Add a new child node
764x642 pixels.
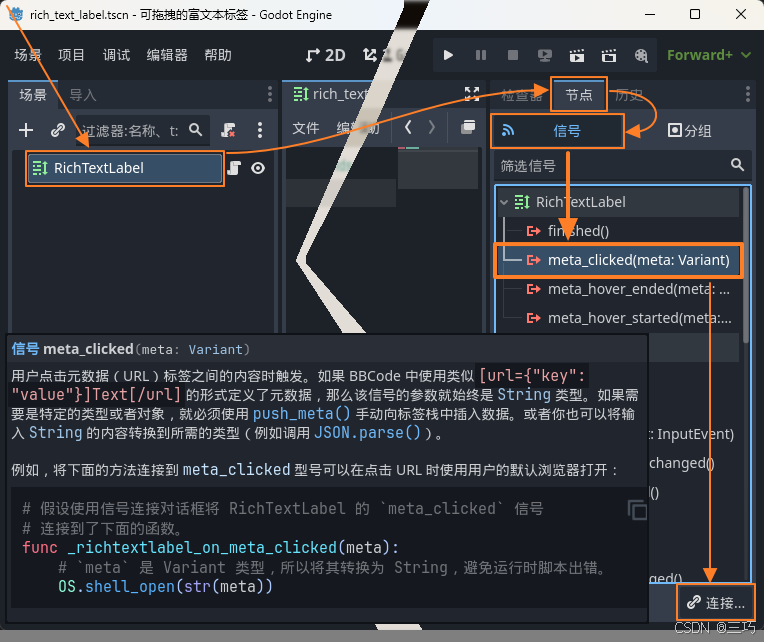tap(26, 130)
